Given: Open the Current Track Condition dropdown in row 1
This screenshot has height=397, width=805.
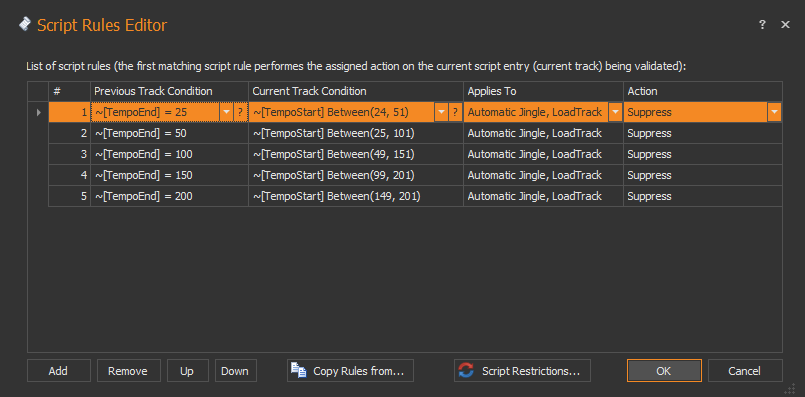Looking at the screenshot, I should coord(441,112).
